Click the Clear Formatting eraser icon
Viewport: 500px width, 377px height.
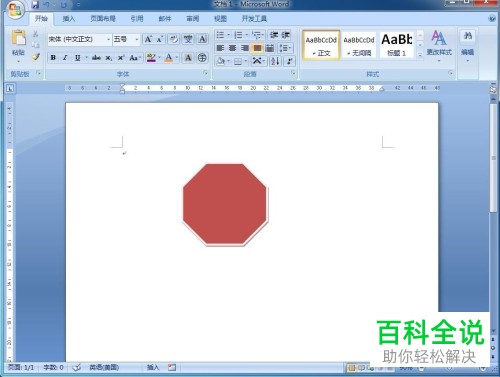tap(173, 39)
